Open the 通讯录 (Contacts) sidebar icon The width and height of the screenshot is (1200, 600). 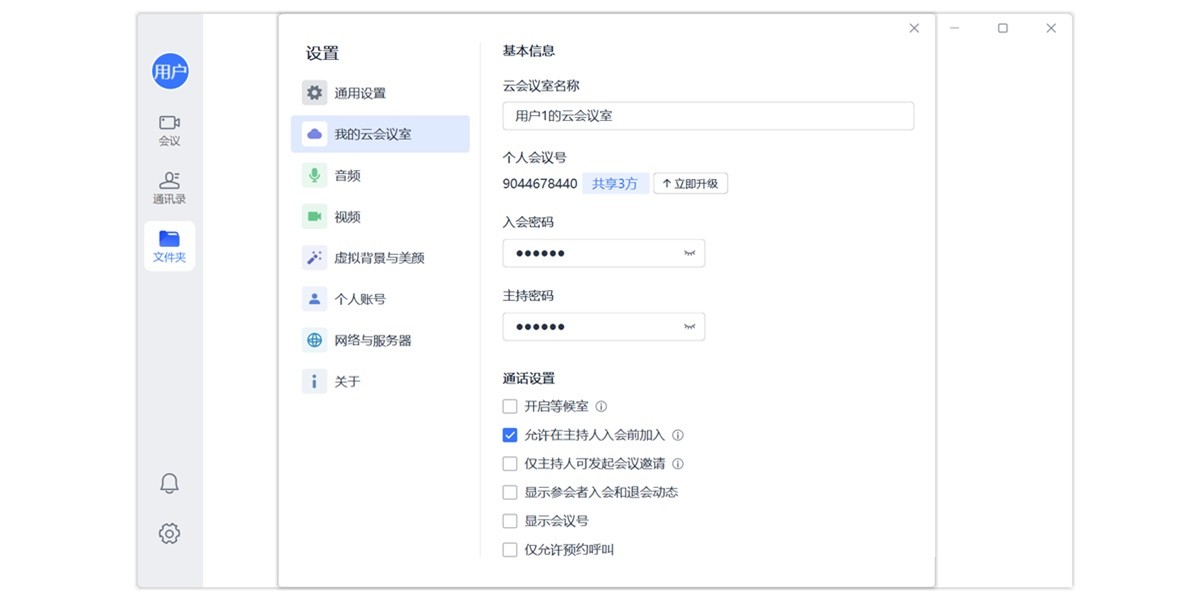[169, 186]
